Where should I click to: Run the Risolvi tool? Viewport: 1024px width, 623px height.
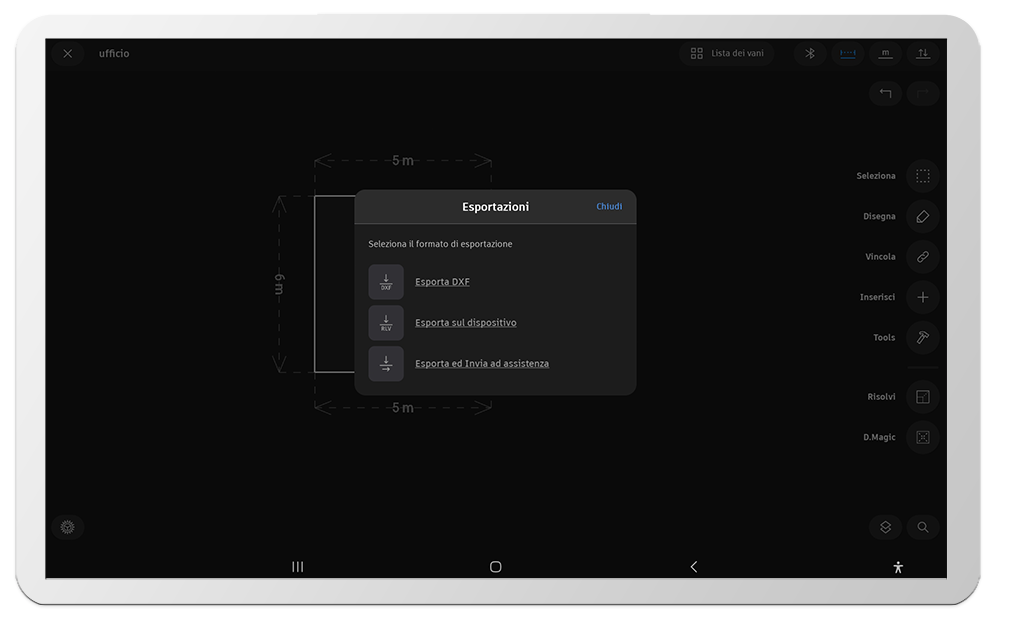(922, 397)
